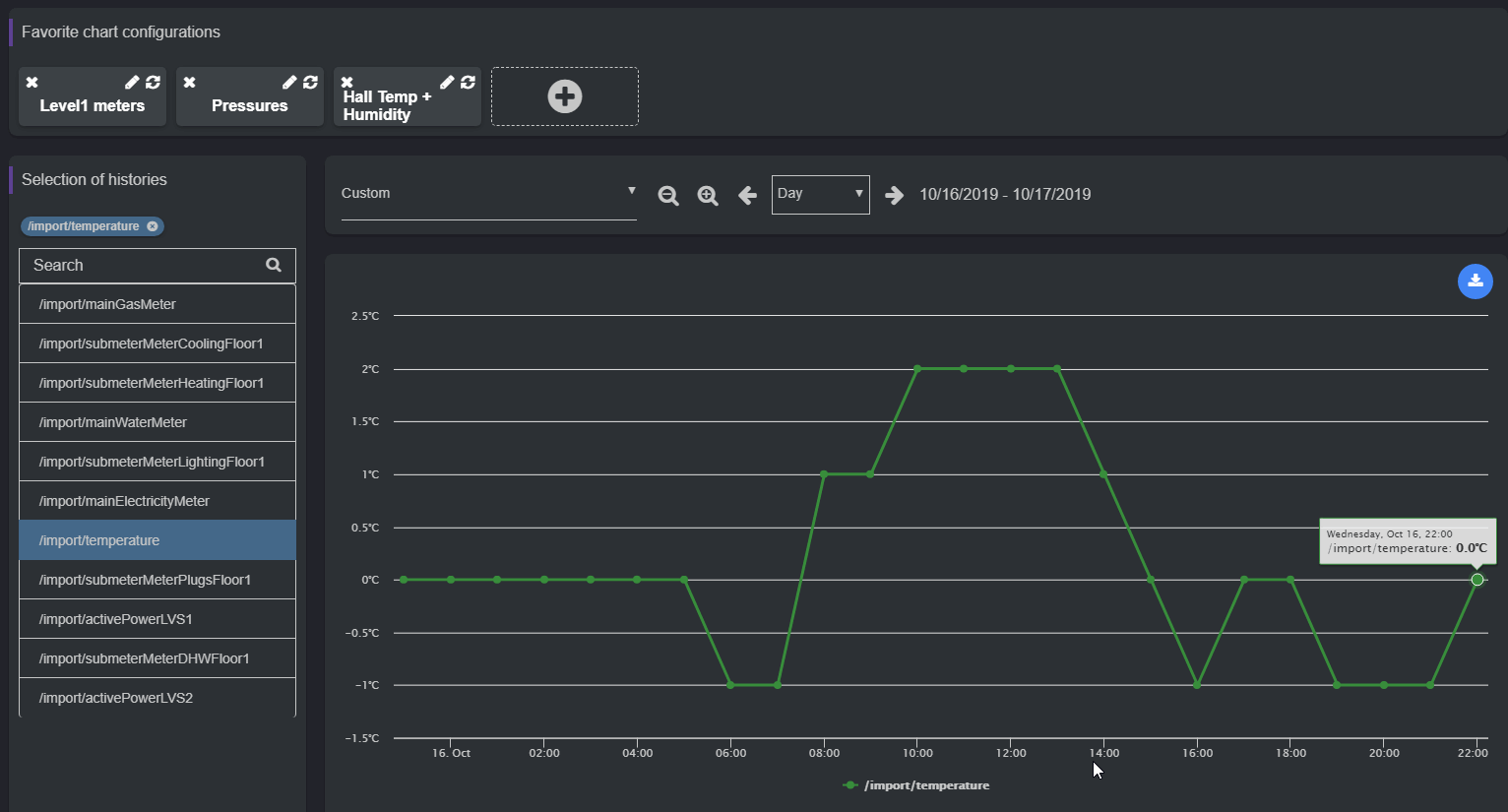Remove the Level1 meters favorite with its X

tap(31, 82)
